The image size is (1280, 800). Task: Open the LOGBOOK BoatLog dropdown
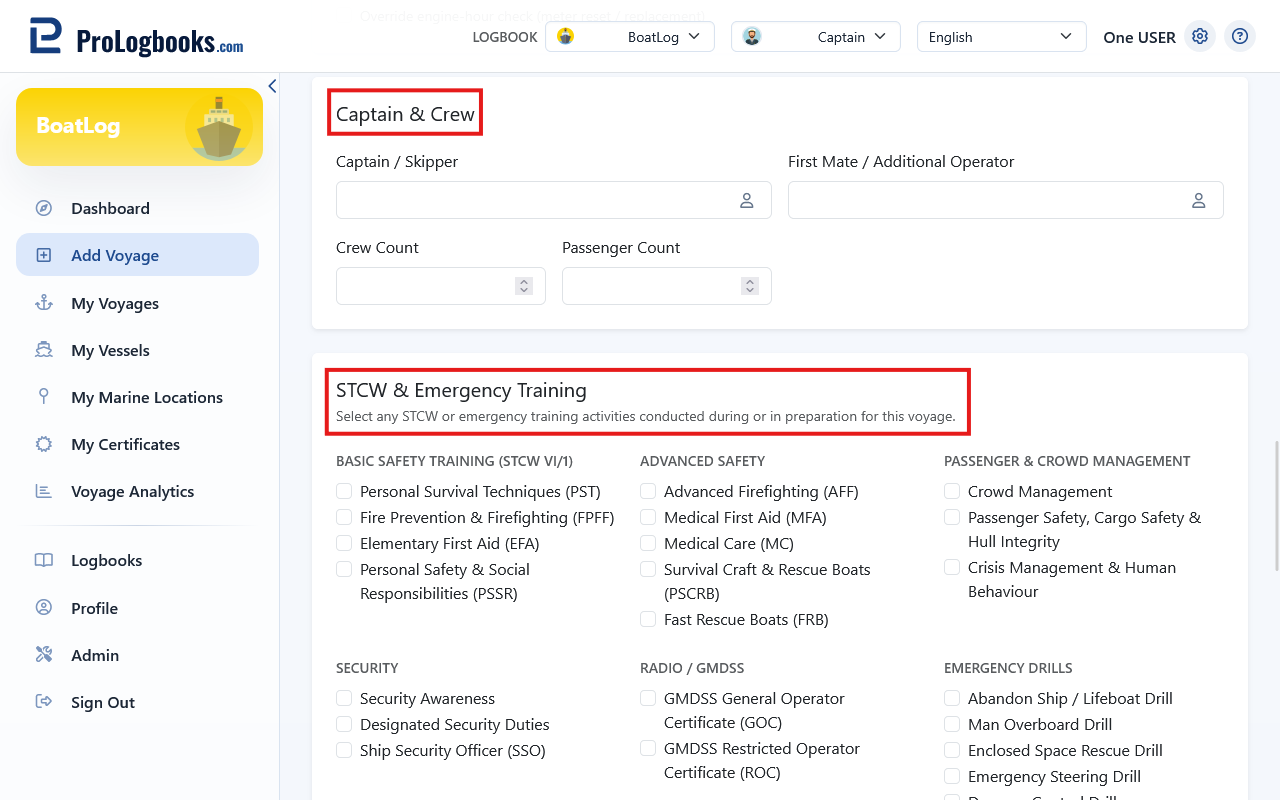tap(630, 37)
